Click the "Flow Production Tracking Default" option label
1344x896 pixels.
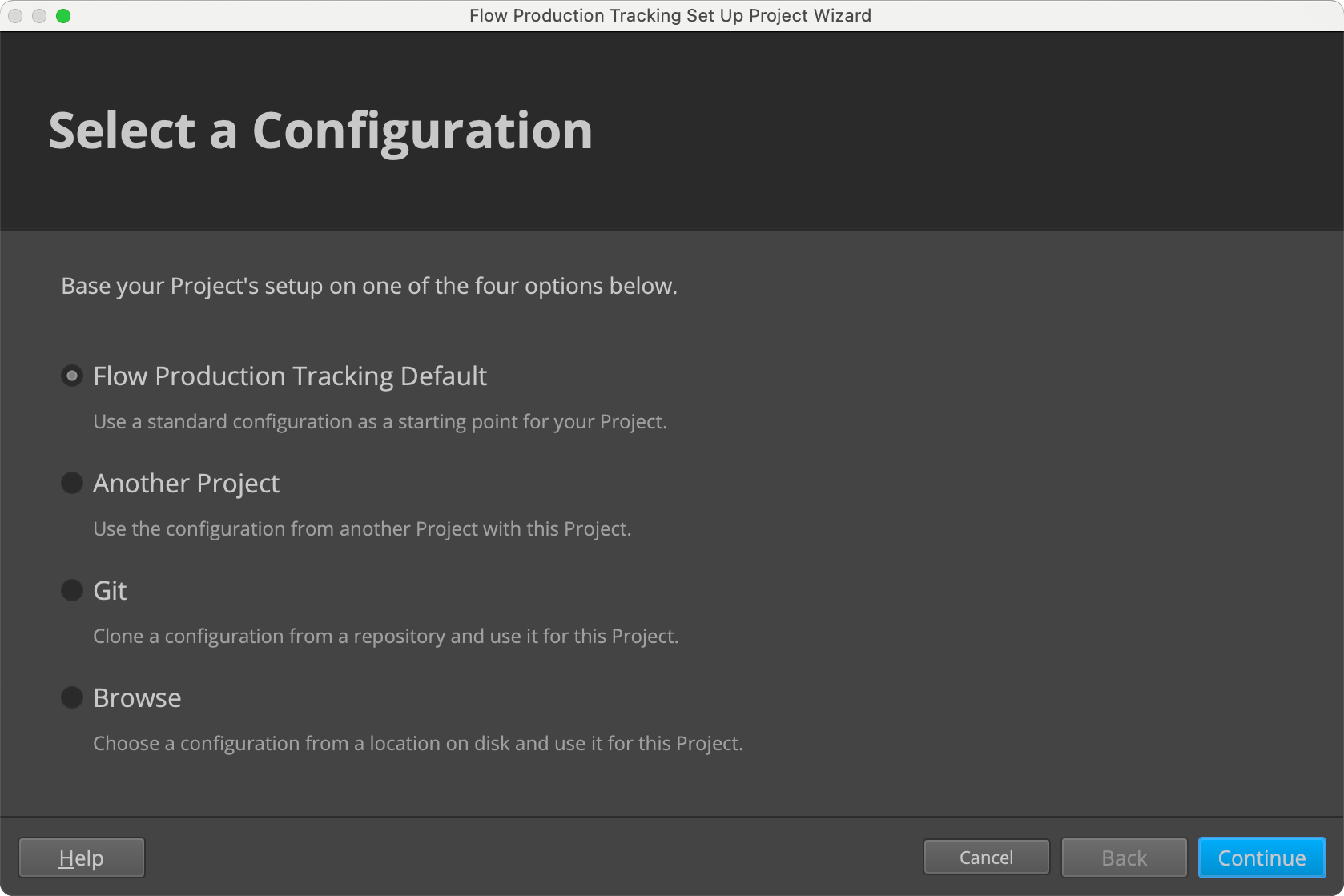point(290,376)
